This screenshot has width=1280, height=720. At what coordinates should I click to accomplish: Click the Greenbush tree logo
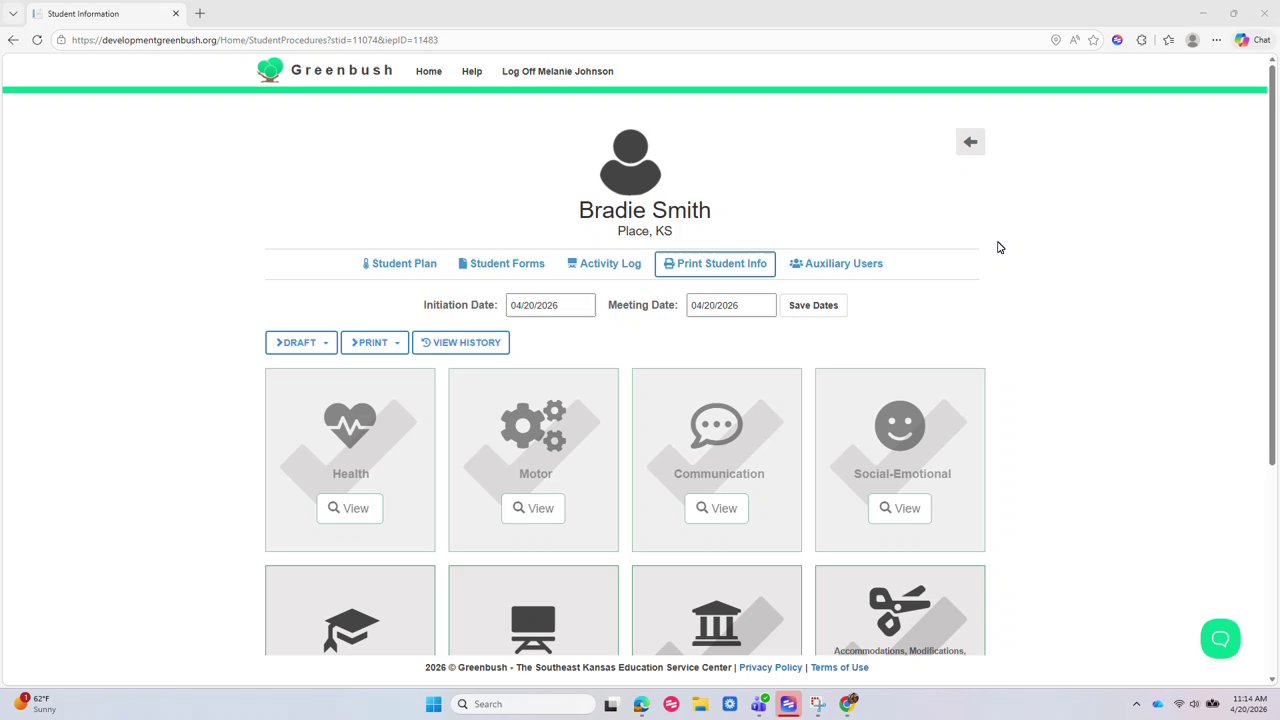[x=270, y=70]
